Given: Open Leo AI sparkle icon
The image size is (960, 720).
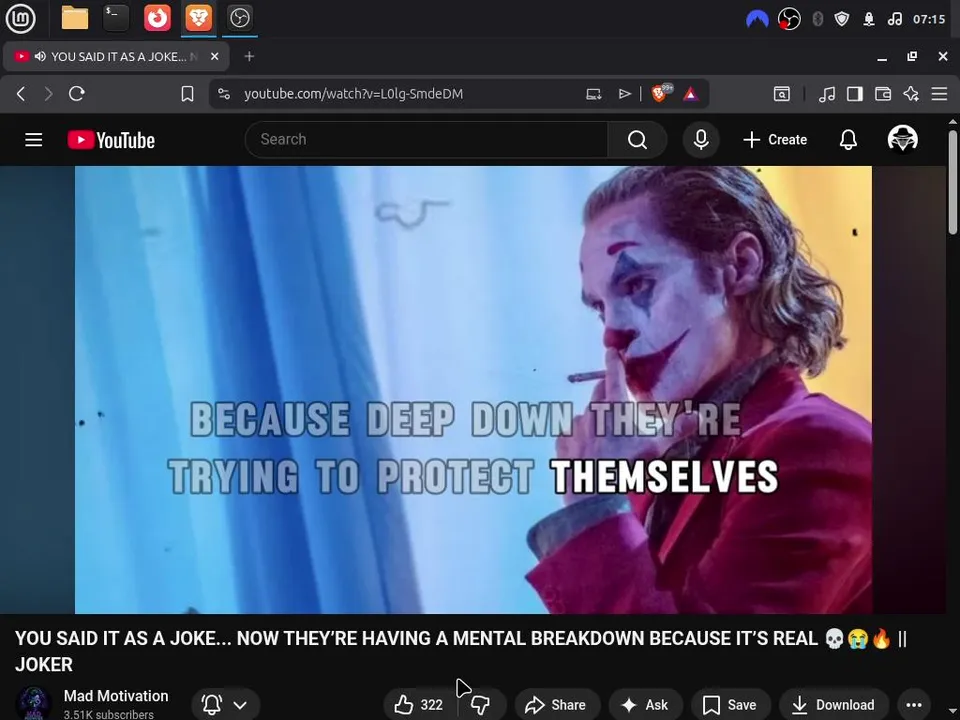Looking at the screenshot, I should click(x=911, y=94).
